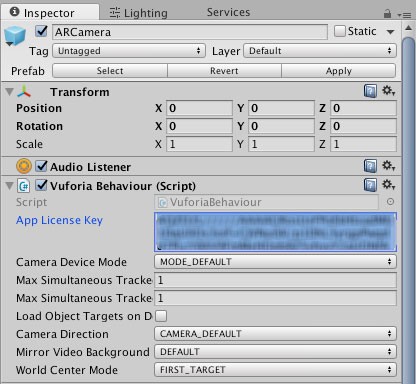Click the Rotation Y field

click(x=281, y=126)
